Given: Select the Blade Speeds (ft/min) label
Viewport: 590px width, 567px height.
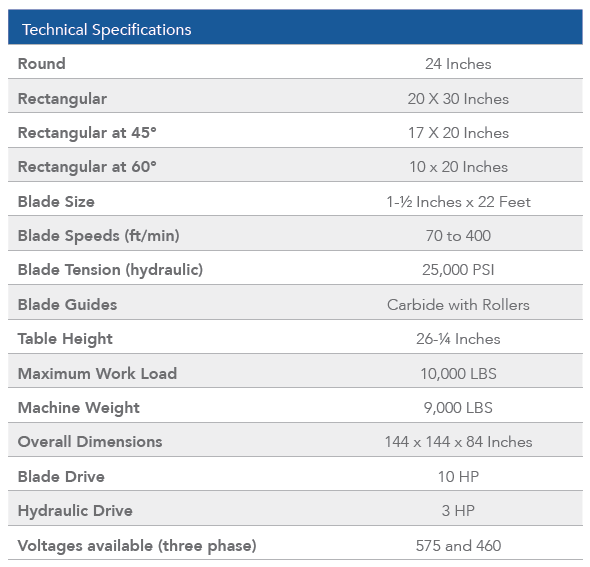Looking at the screenshot, I should point(99,236).
